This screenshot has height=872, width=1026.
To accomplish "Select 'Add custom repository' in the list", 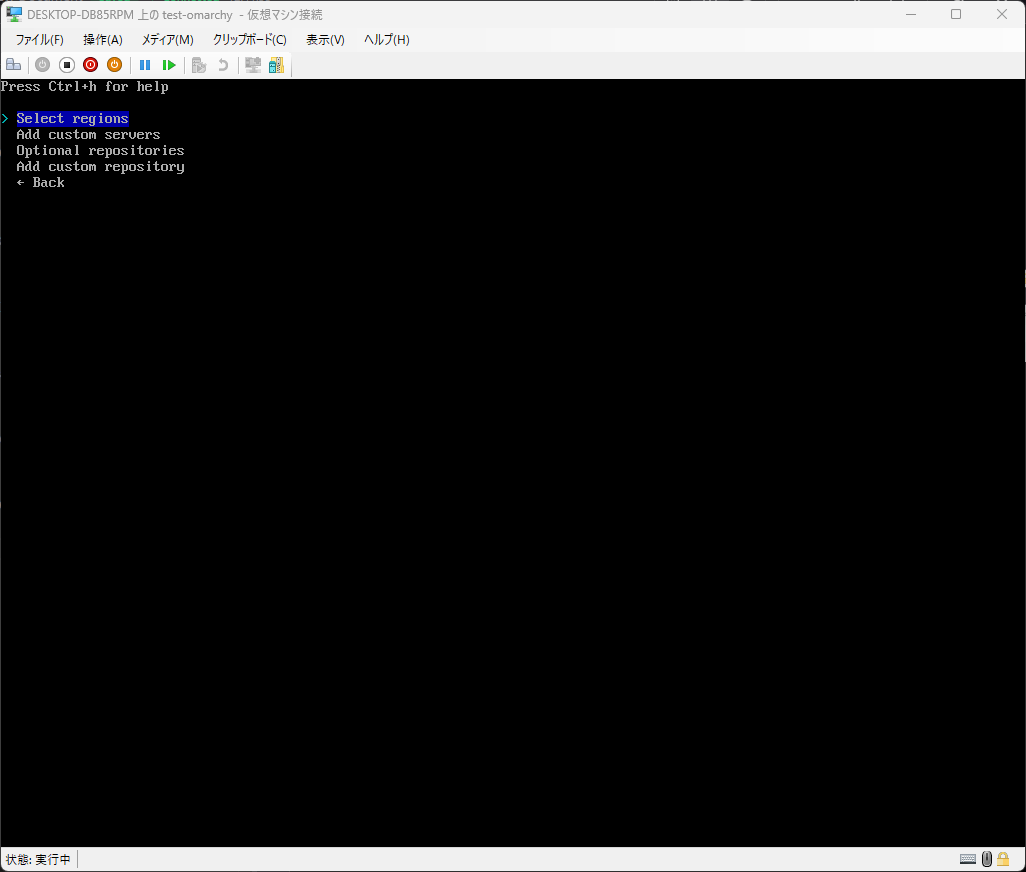I will (100, 167).
